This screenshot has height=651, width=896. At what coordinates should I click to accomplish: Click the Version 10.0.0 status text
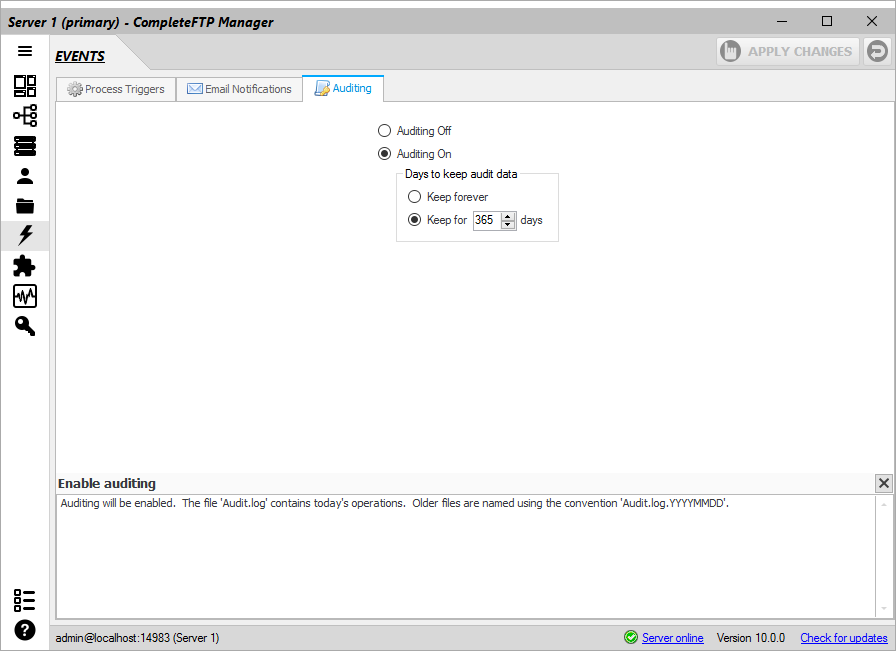(751, 638)
